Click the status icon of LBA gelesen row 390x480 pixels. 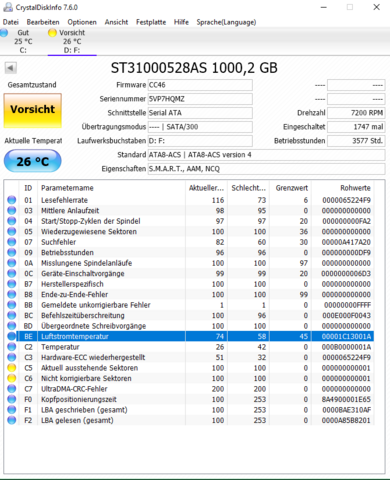(12, 420)
